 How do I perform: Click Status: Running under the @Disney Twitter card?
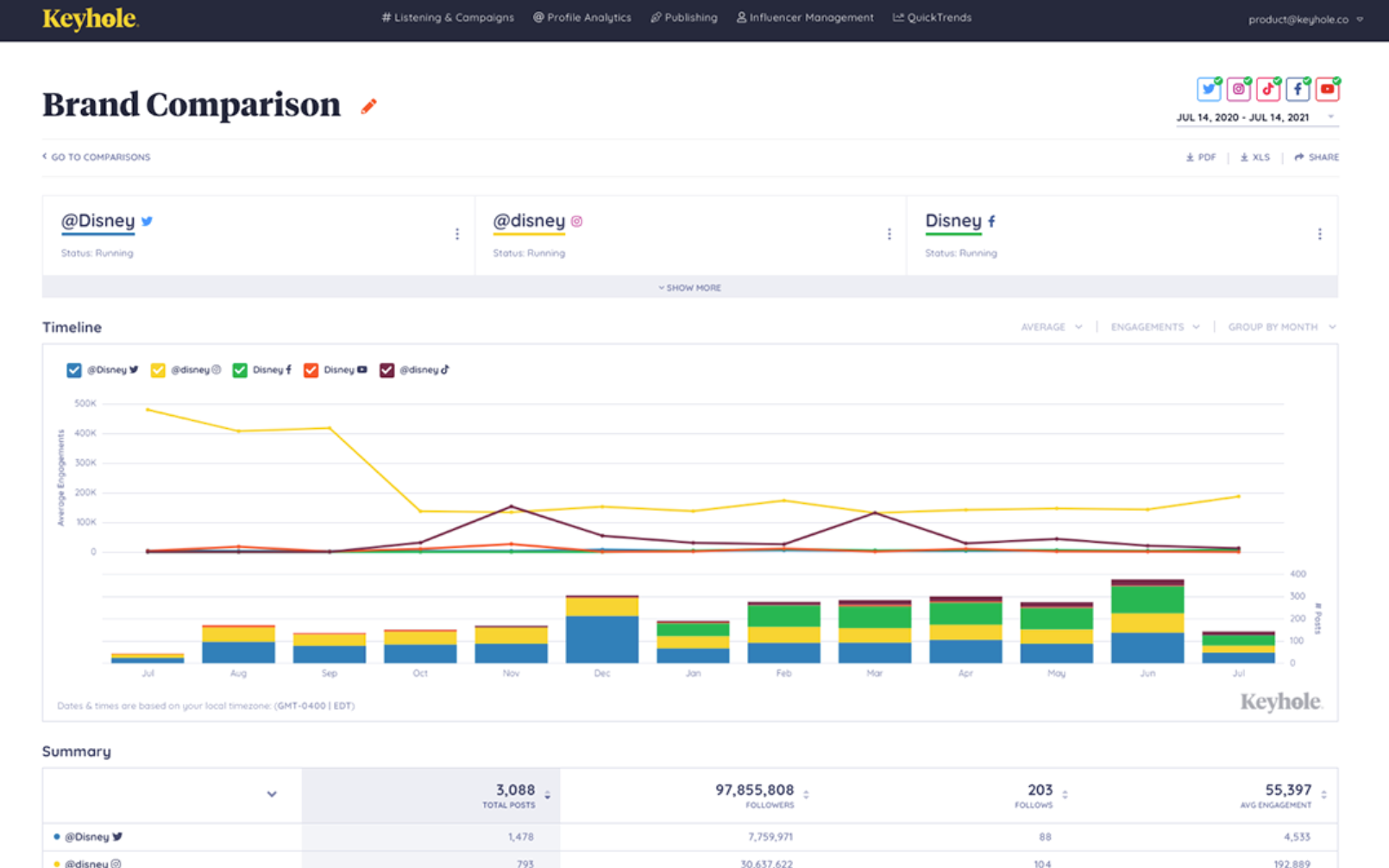point(97,253)
